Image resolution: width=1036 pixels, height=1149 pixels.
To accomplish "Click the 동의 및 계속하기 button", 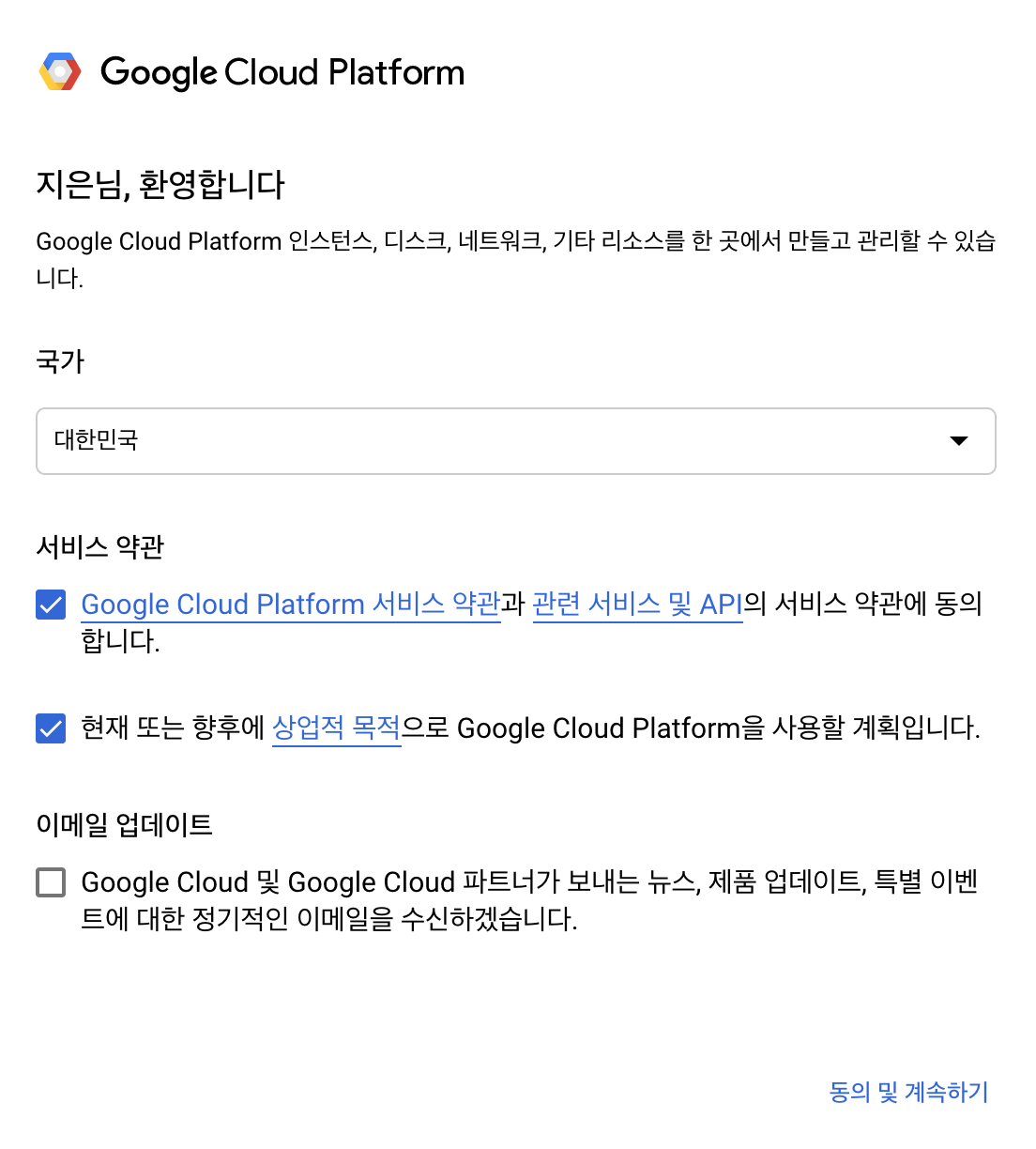I will [x=908, y=1092].
